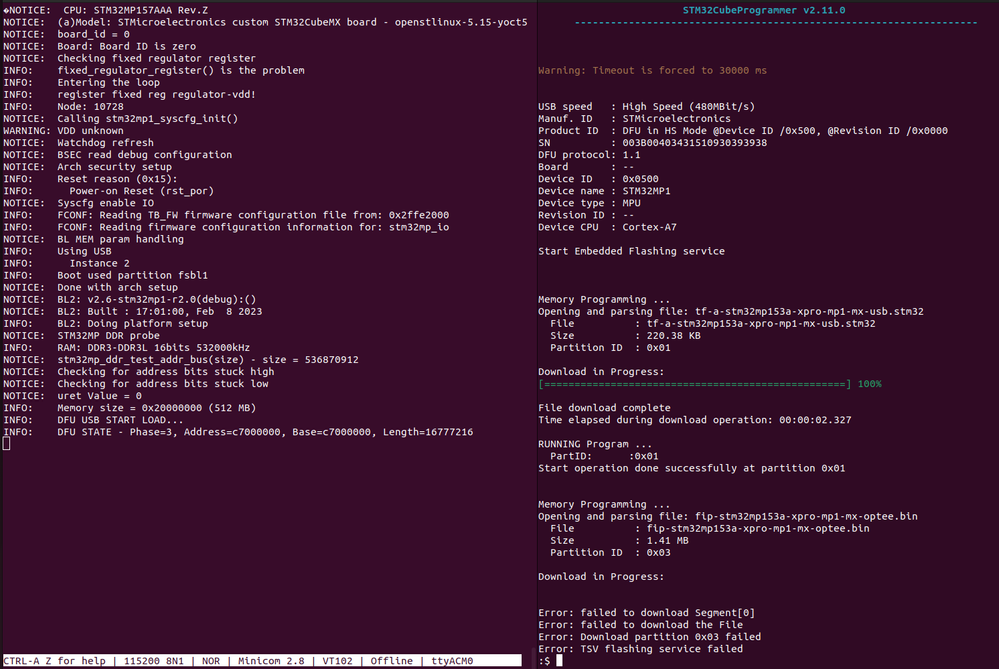Click 'Checking for address bits stuck high'
This screenshot has height=669, width=999.
click(x=138, y=372)
